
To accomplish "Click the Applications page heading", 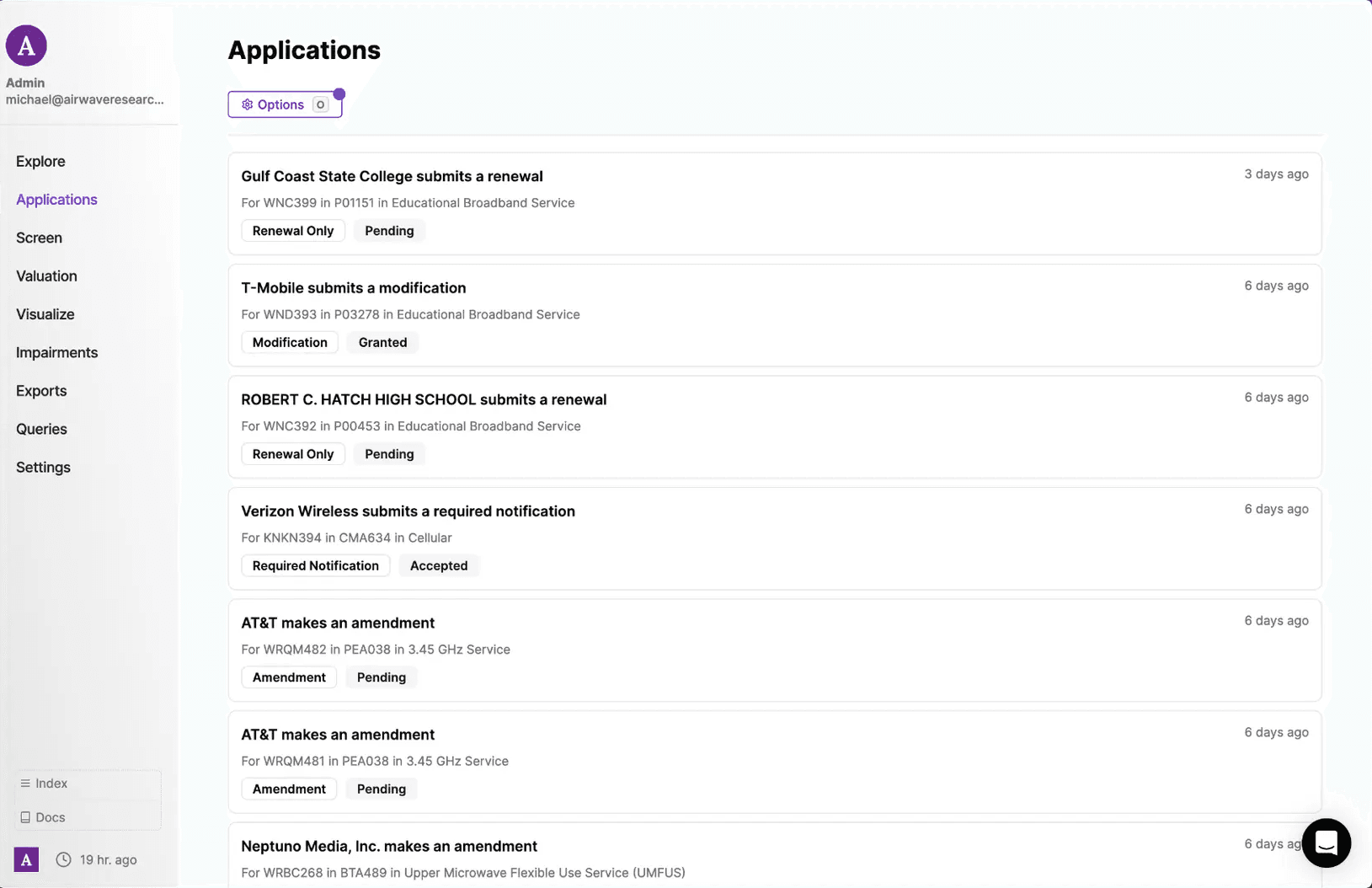I will point(304,51).
